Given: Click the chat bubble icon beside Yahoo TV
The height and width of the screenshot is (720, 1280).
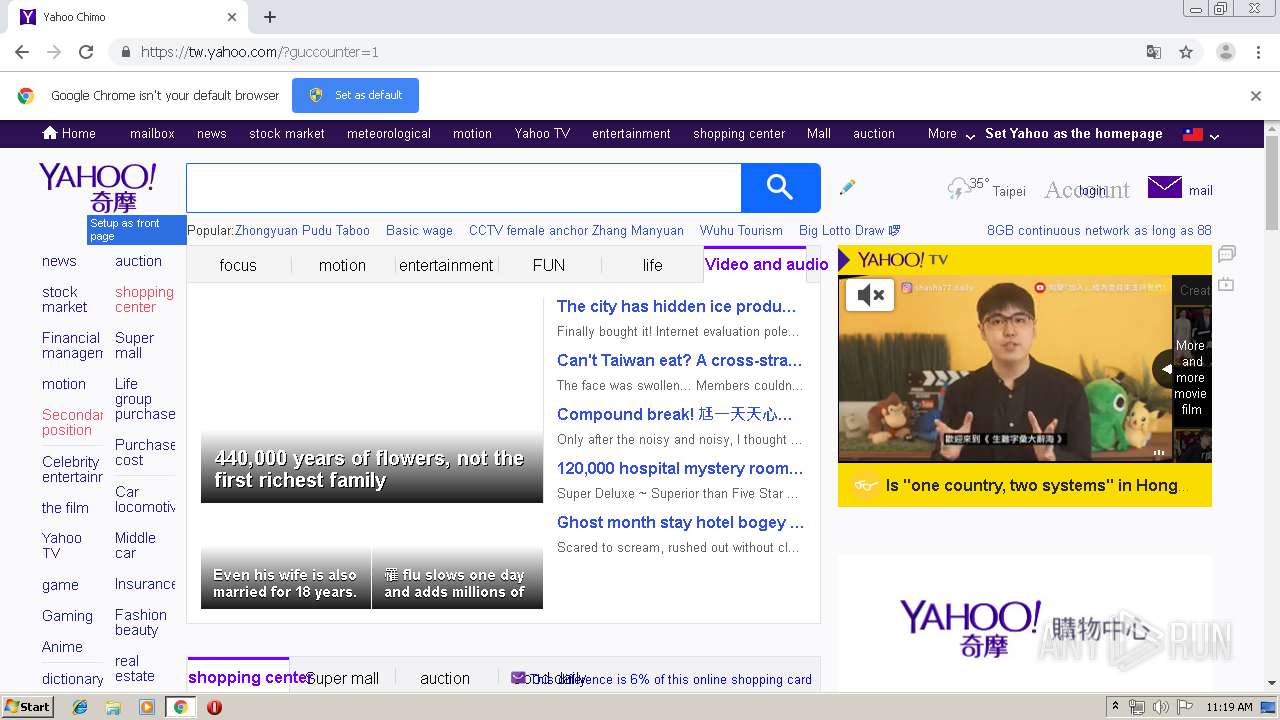Looking at the screenshot, I should click(x=1227, y=254).
